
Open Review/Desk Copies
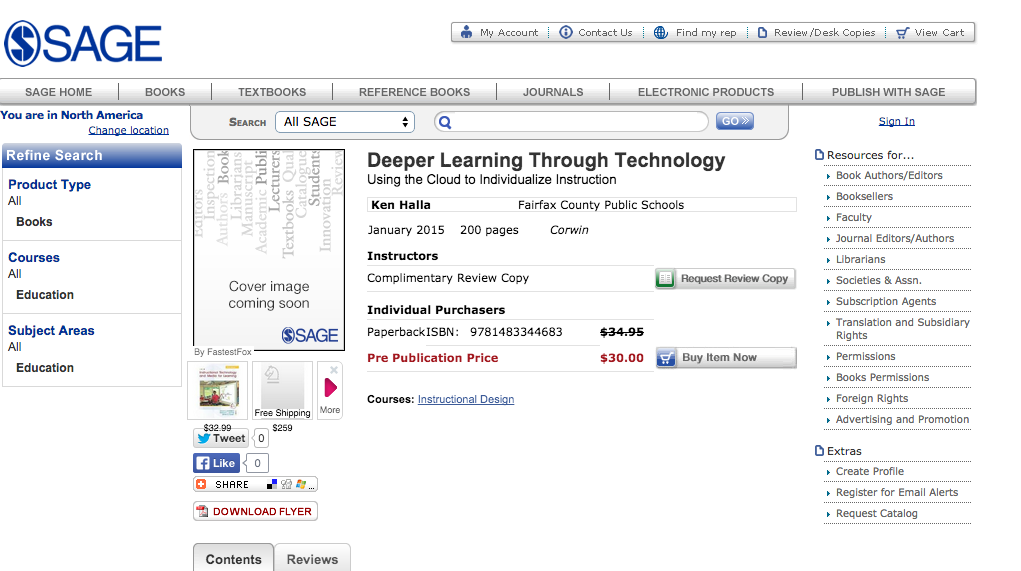[x=817, y=33]
